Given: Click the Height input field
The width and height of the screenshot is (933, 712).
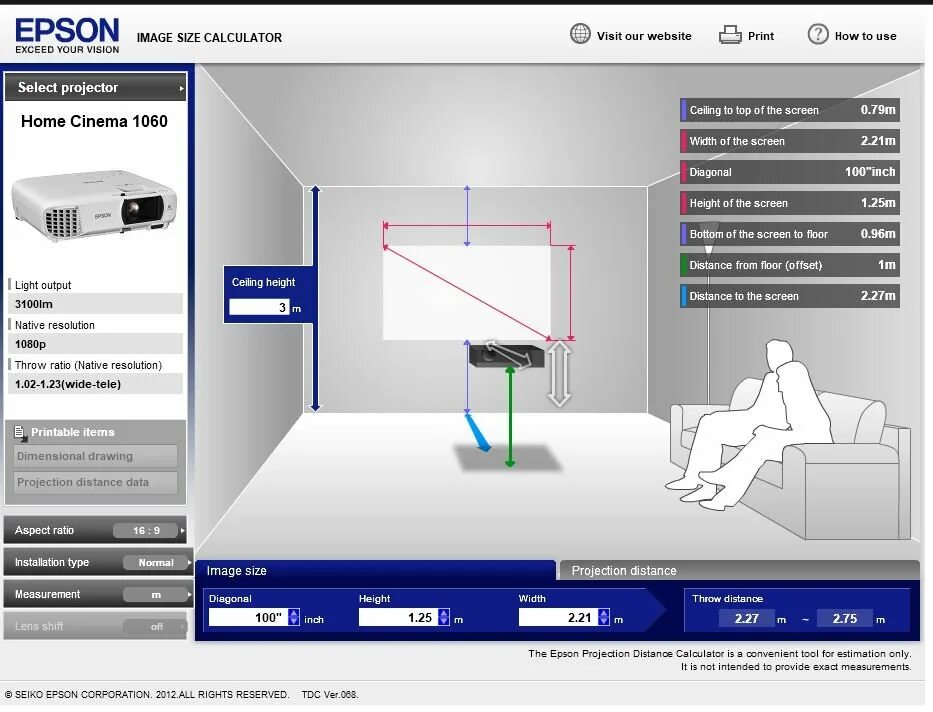Looking at the screenshot, I should pos(398,617).
